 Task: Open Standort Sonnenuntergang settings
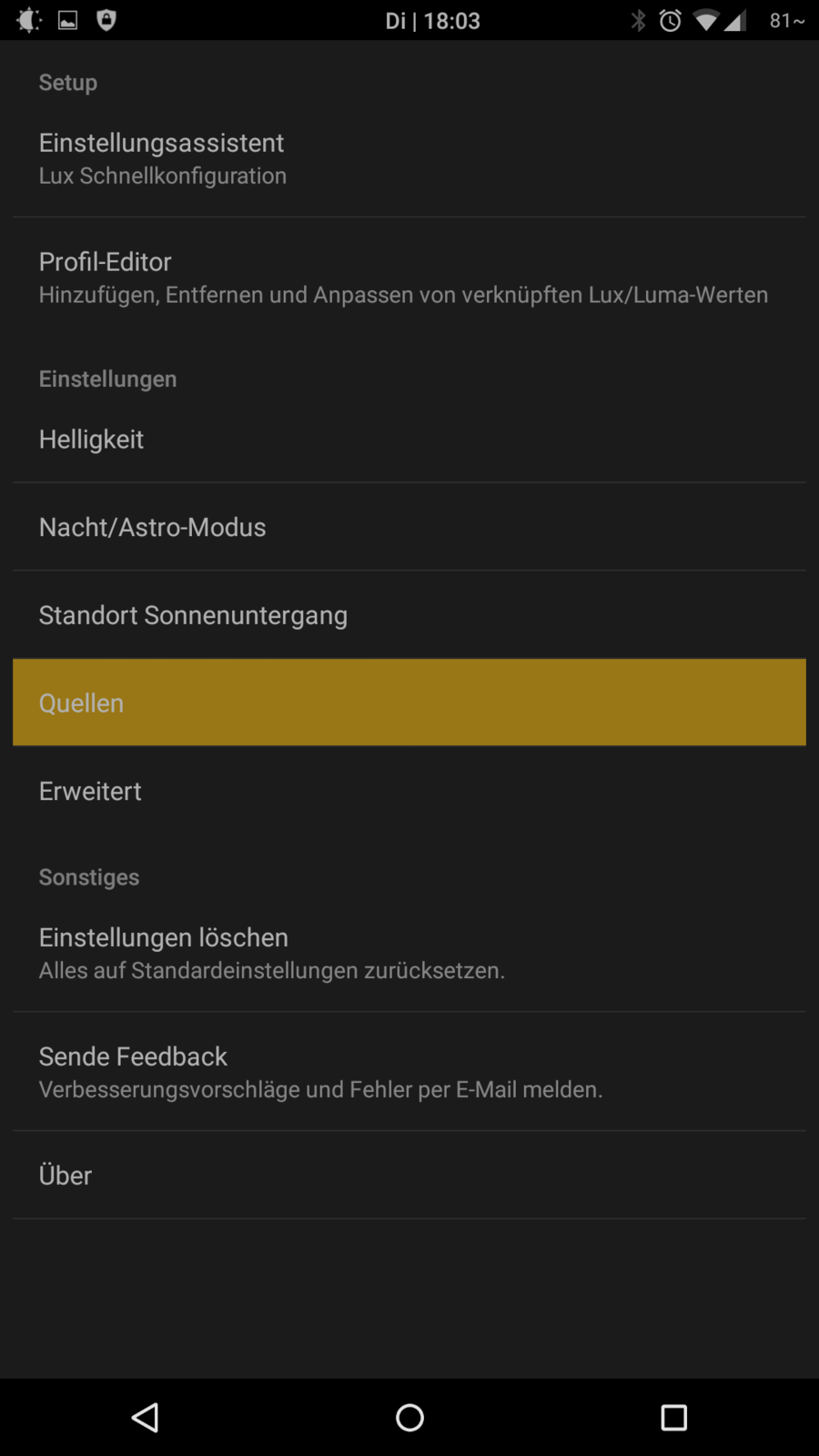409,615
